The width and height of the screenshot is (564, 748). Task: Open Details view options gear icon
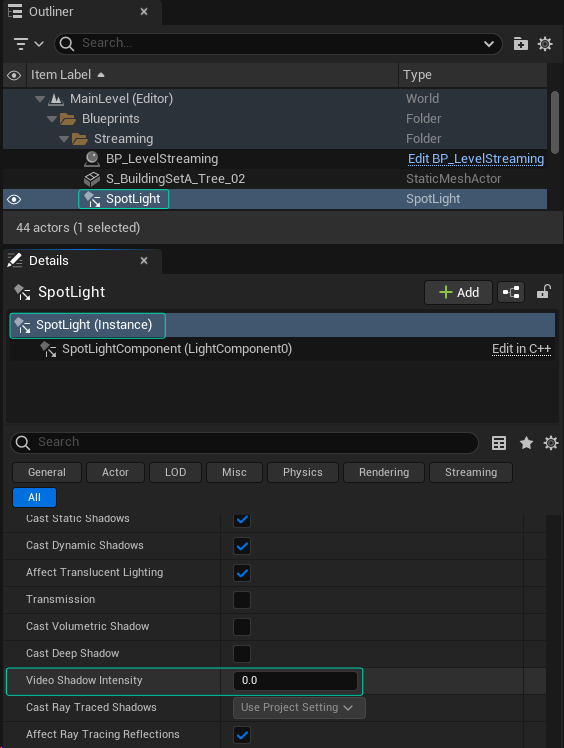551,443
